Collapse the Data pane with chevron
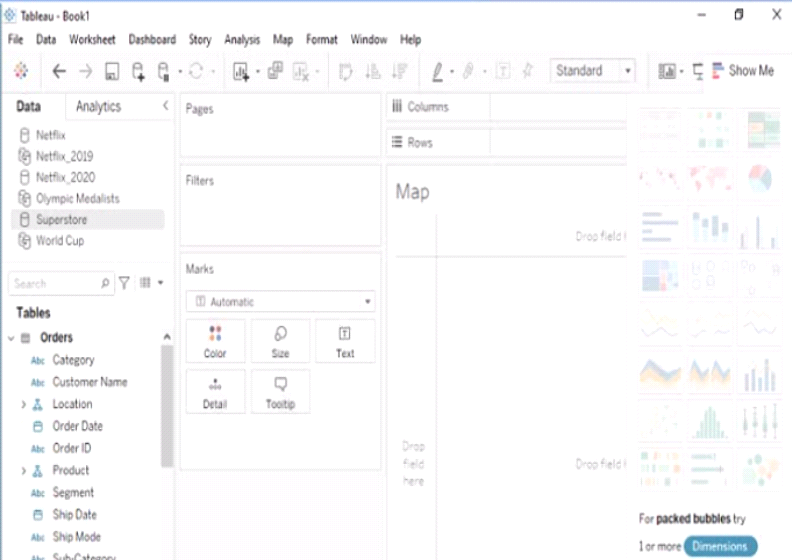792x560 pixels. [x=166, y=106]
